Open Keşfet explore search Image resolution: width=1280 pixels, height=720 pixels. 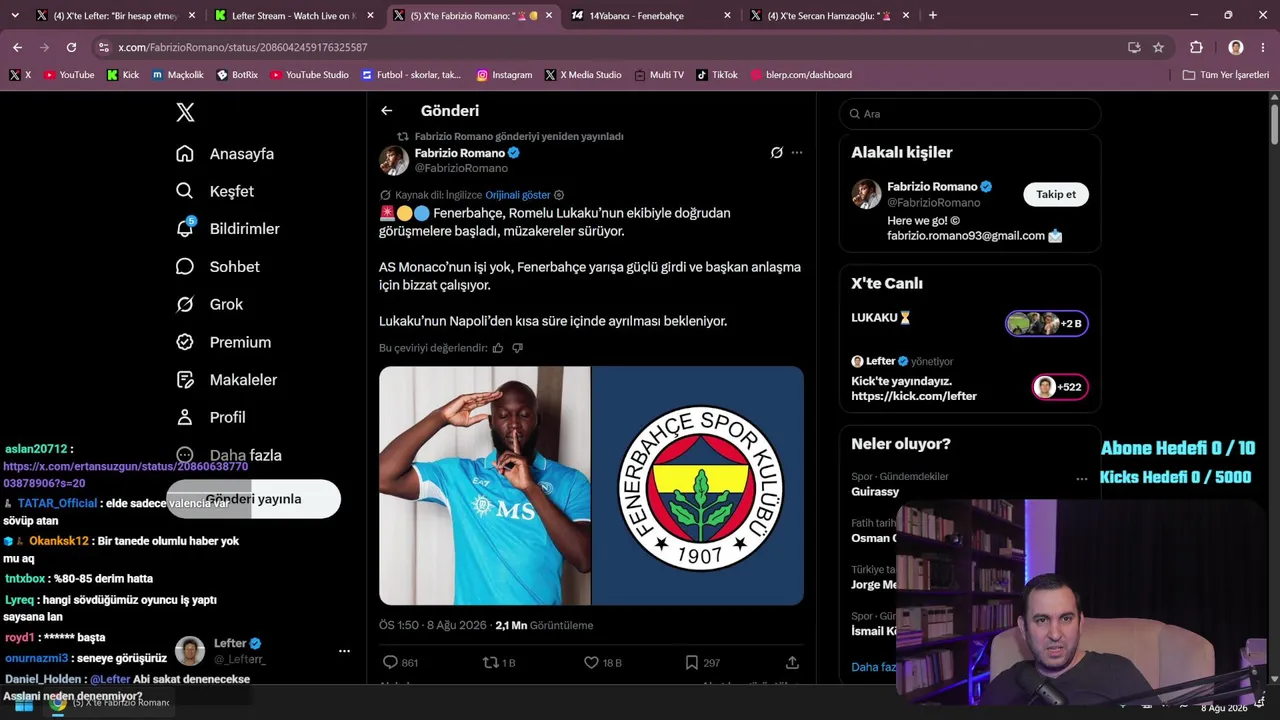tap(215, 191)
